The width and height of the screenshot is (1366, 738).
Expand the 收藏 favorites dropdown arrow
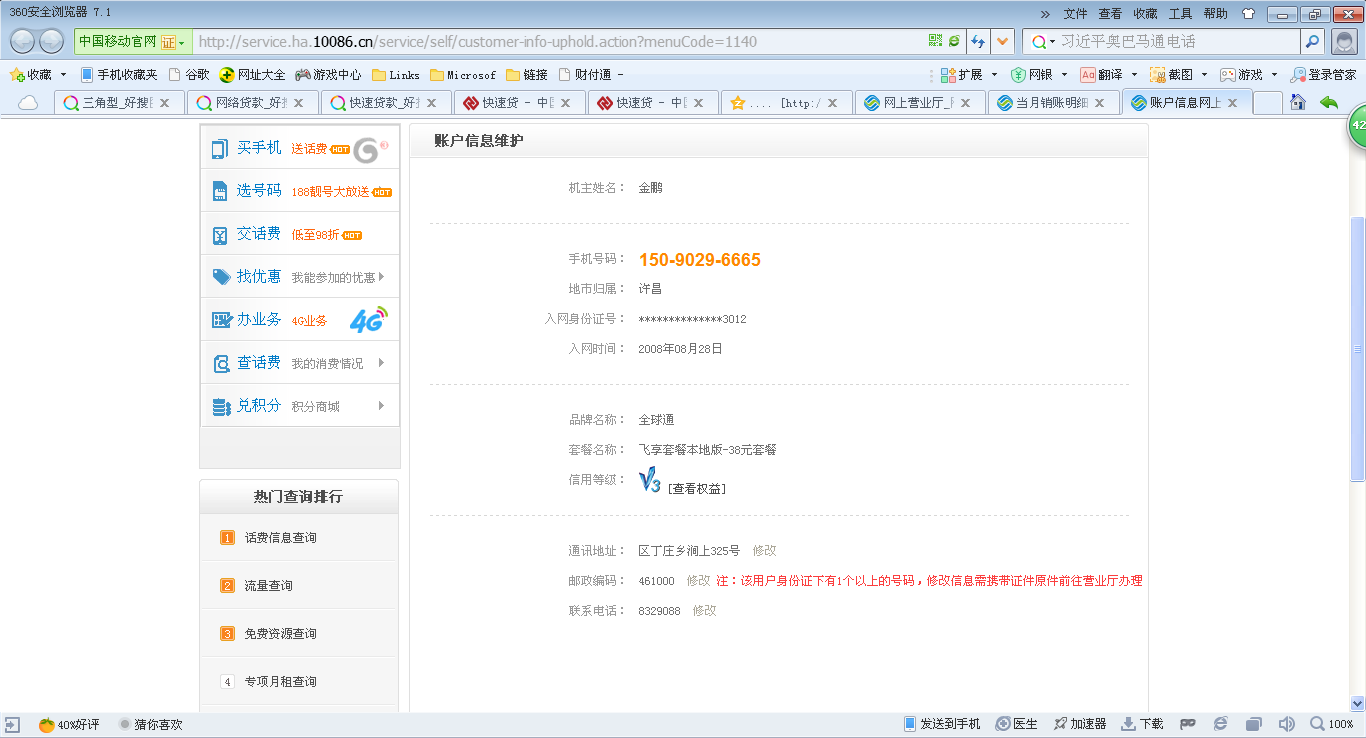coord(63,75)
